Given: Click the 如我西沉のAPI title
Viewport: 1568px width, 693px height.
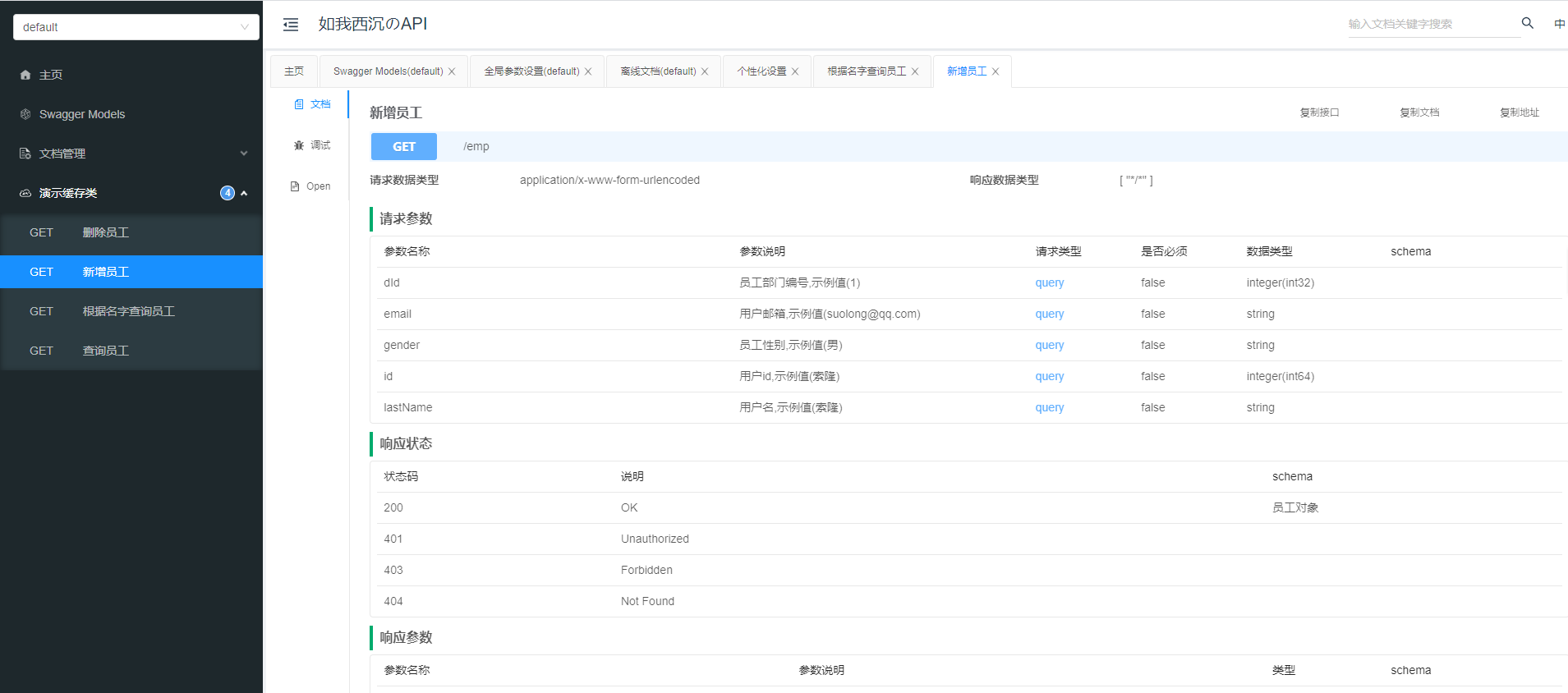Looking at the screenshot, I should [x=373, y=24].
